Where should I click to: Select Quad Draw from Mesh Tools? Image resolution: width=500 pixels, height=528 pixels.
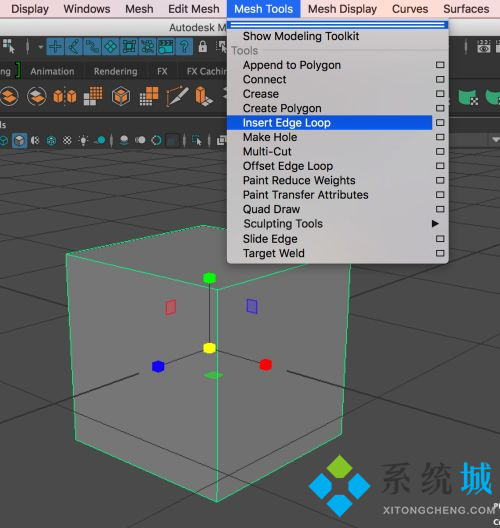coord(271,209)
